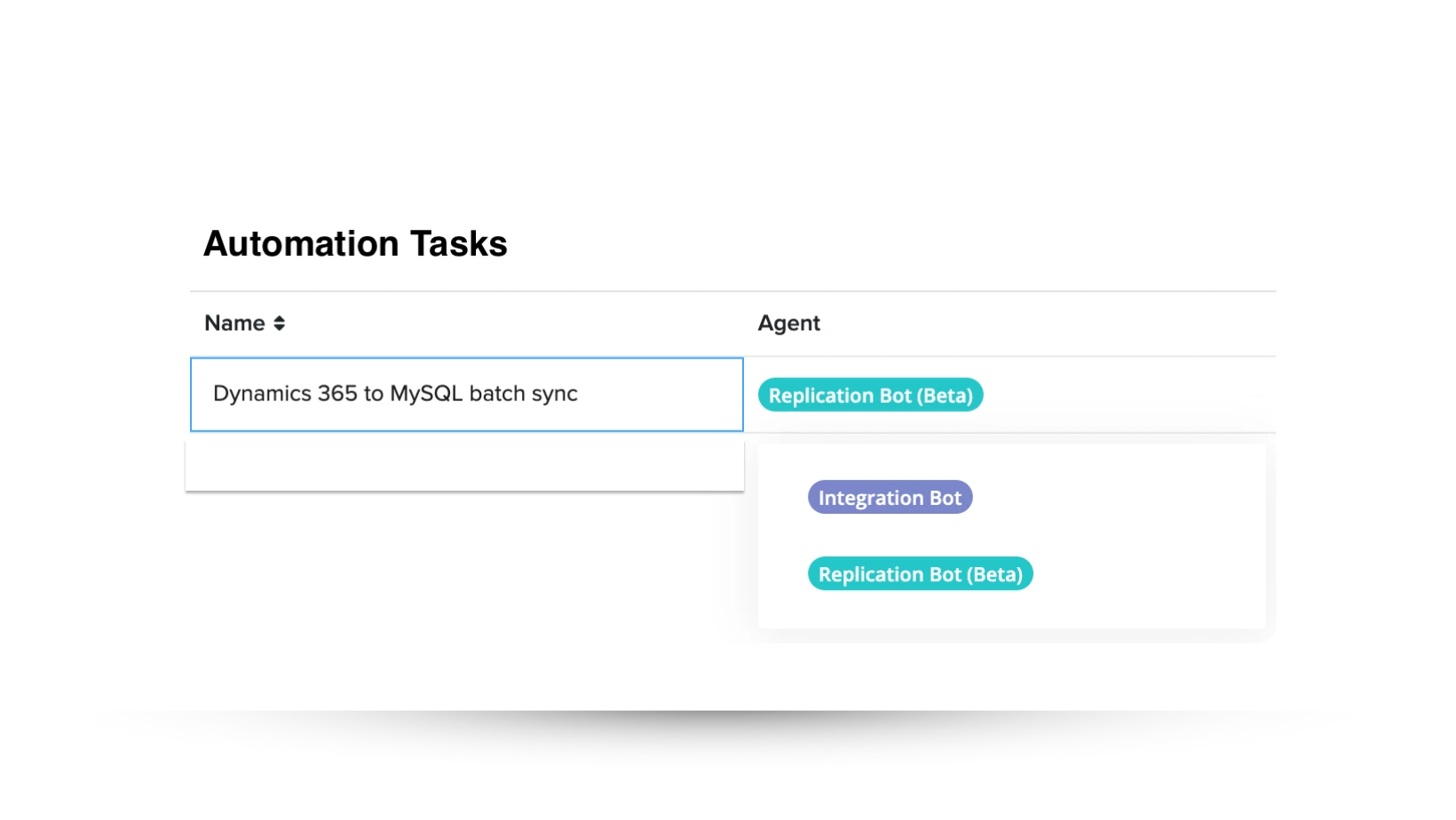Click the descending sort triangle next to Name
1456x820 pixels.
(277, 328)
